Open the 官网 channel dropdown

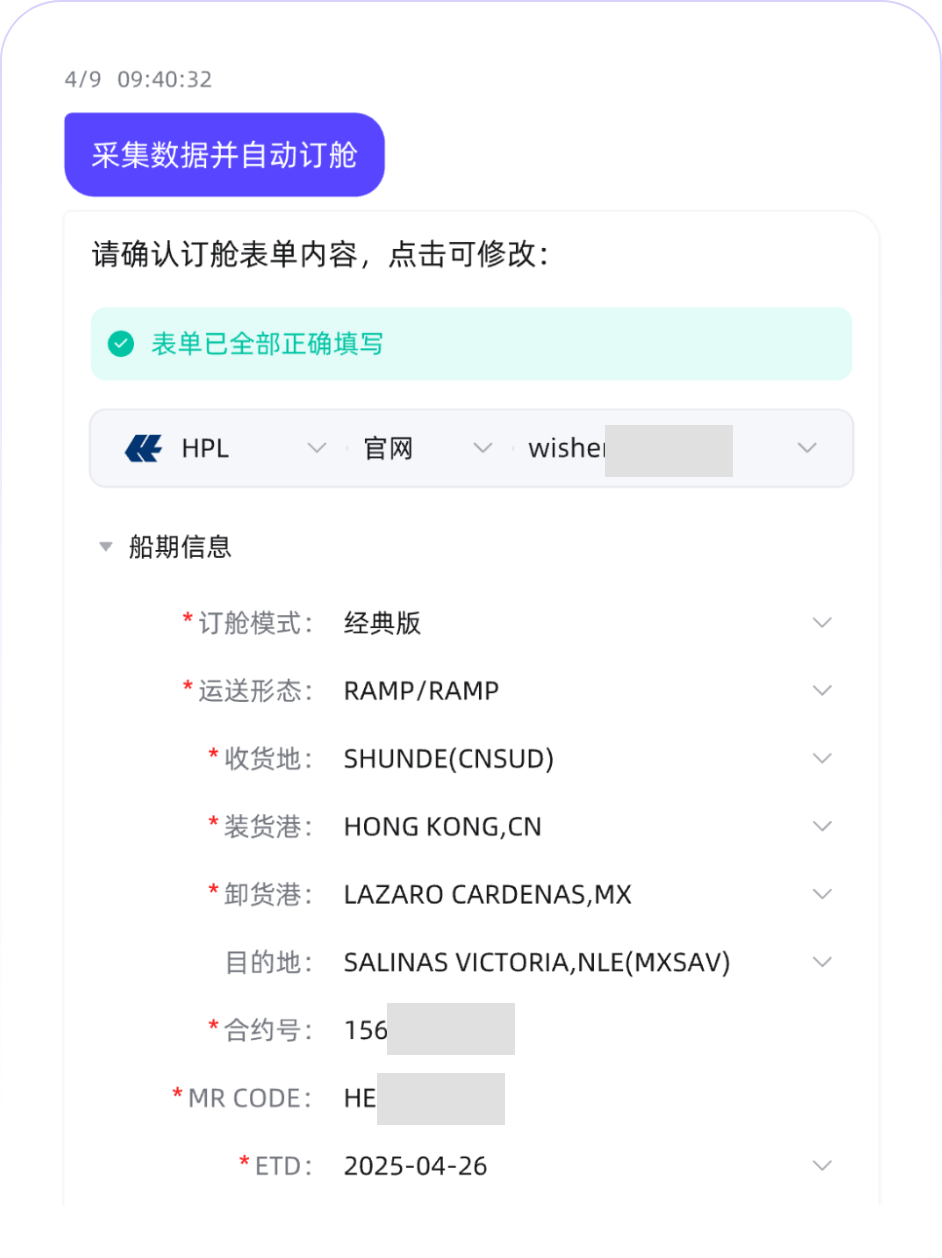coord(482,448)
